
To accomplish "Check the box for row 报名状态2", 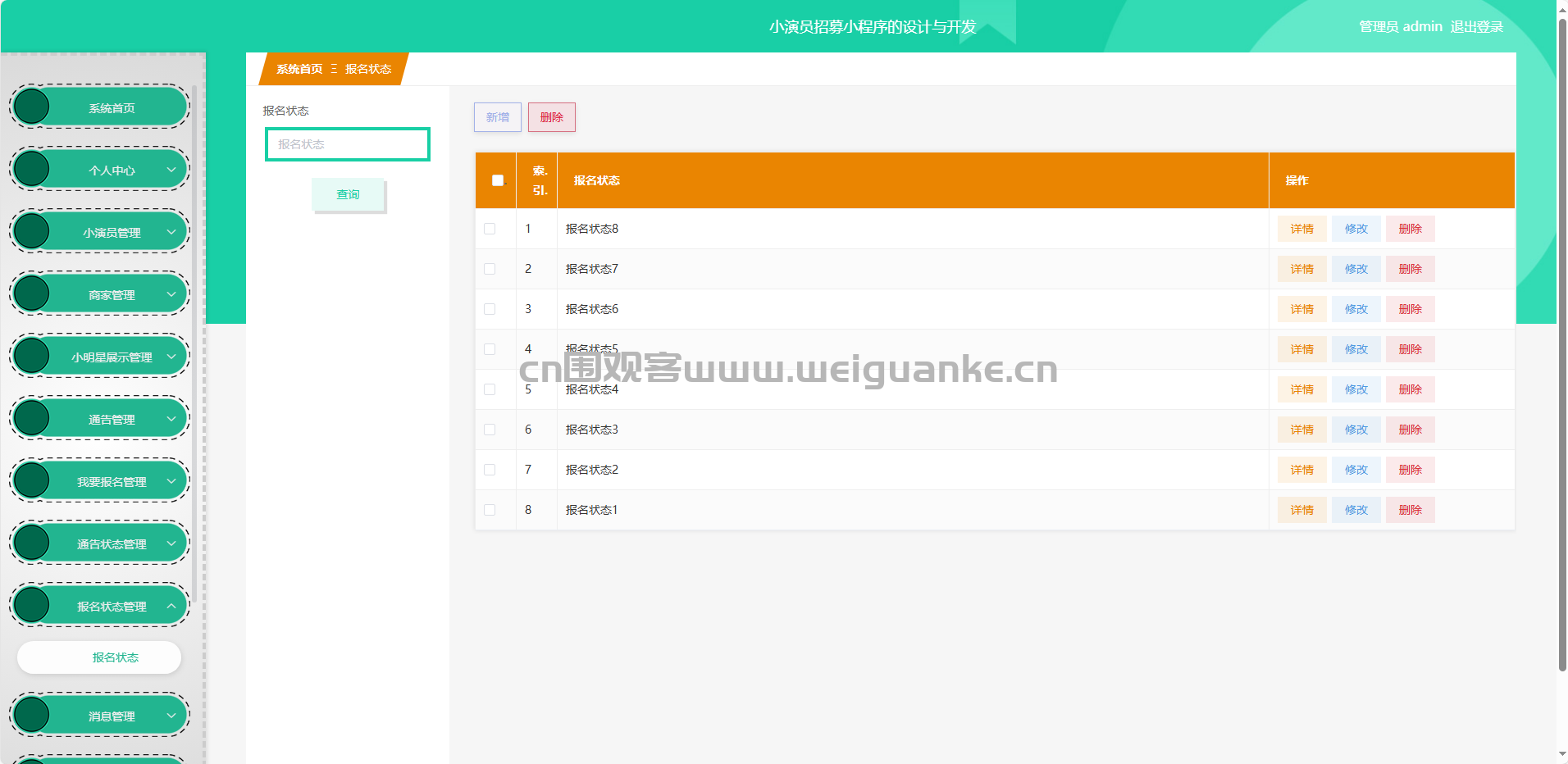I will (x=490, y=470).
